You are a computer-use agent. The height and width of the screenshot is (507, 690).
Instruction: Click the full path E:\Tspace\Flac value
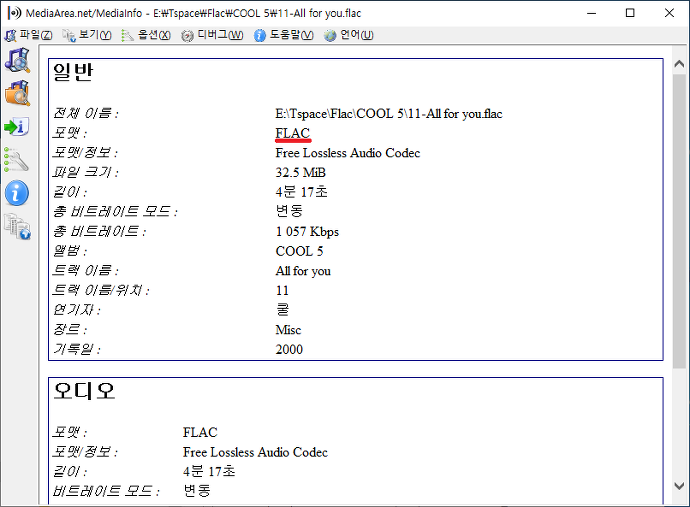coord(389,114)
